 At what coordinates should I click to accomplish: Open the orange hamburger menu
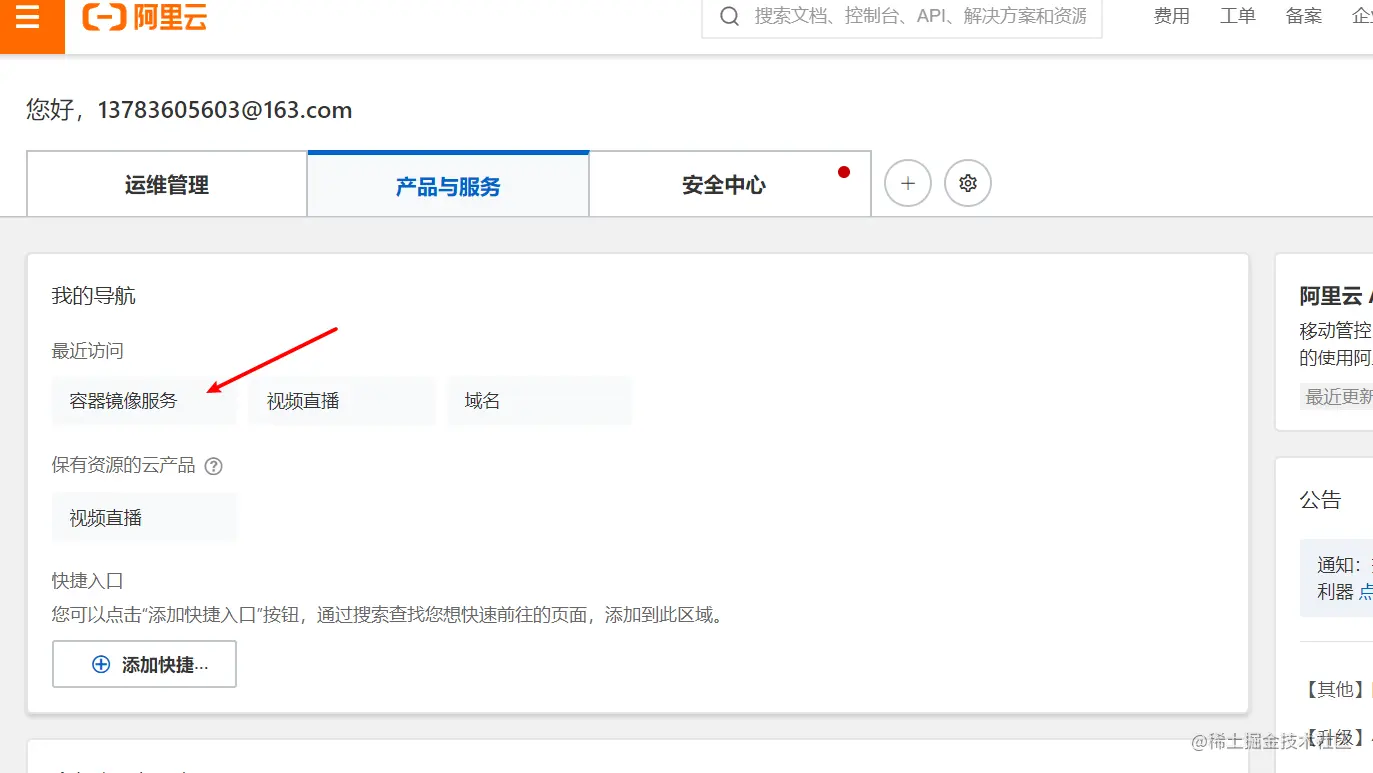pyautogui.click(x=28, y=18)
